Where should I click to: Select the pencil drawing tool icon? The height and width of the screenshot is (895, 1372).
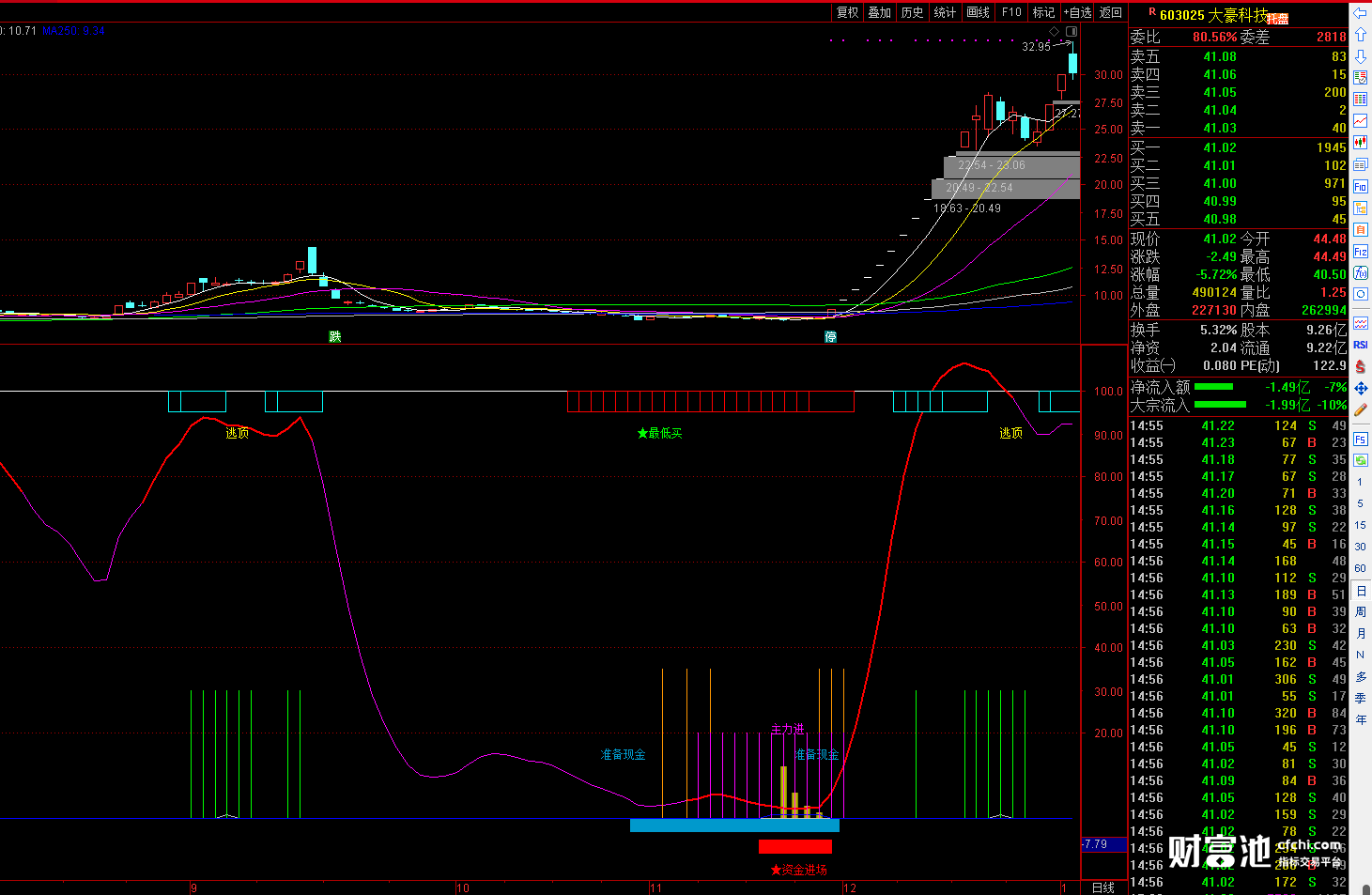click(x=1360, y=410)
